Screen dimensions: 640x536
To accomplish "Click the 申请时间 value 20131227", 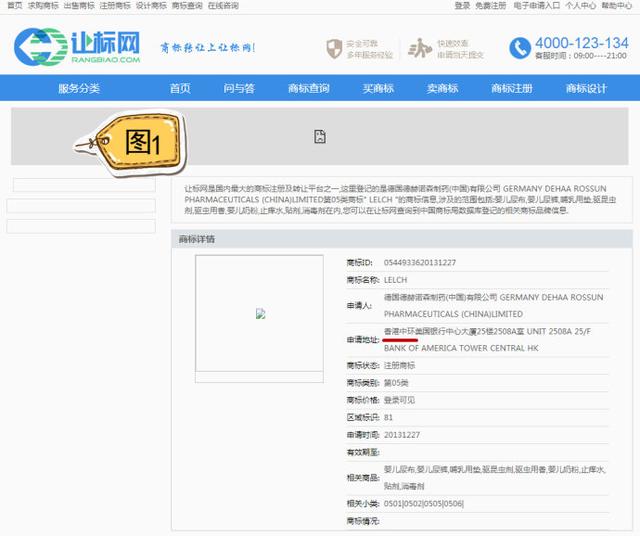I will pyautogui.click(x=402, y=435).
